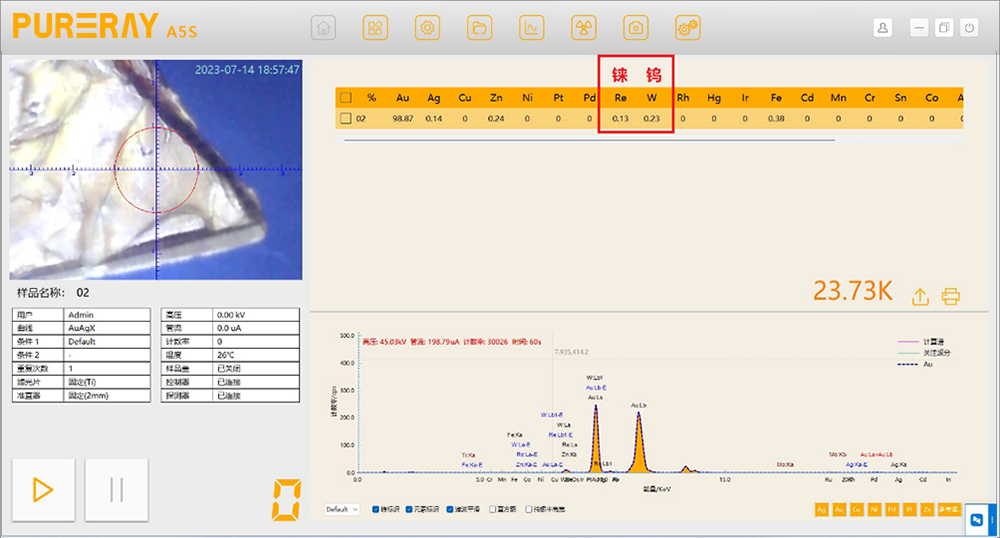The width and height of the screenshot is (1000, 538).
Task: Click the home icon in the top toolbar
Action: (323, 28)
